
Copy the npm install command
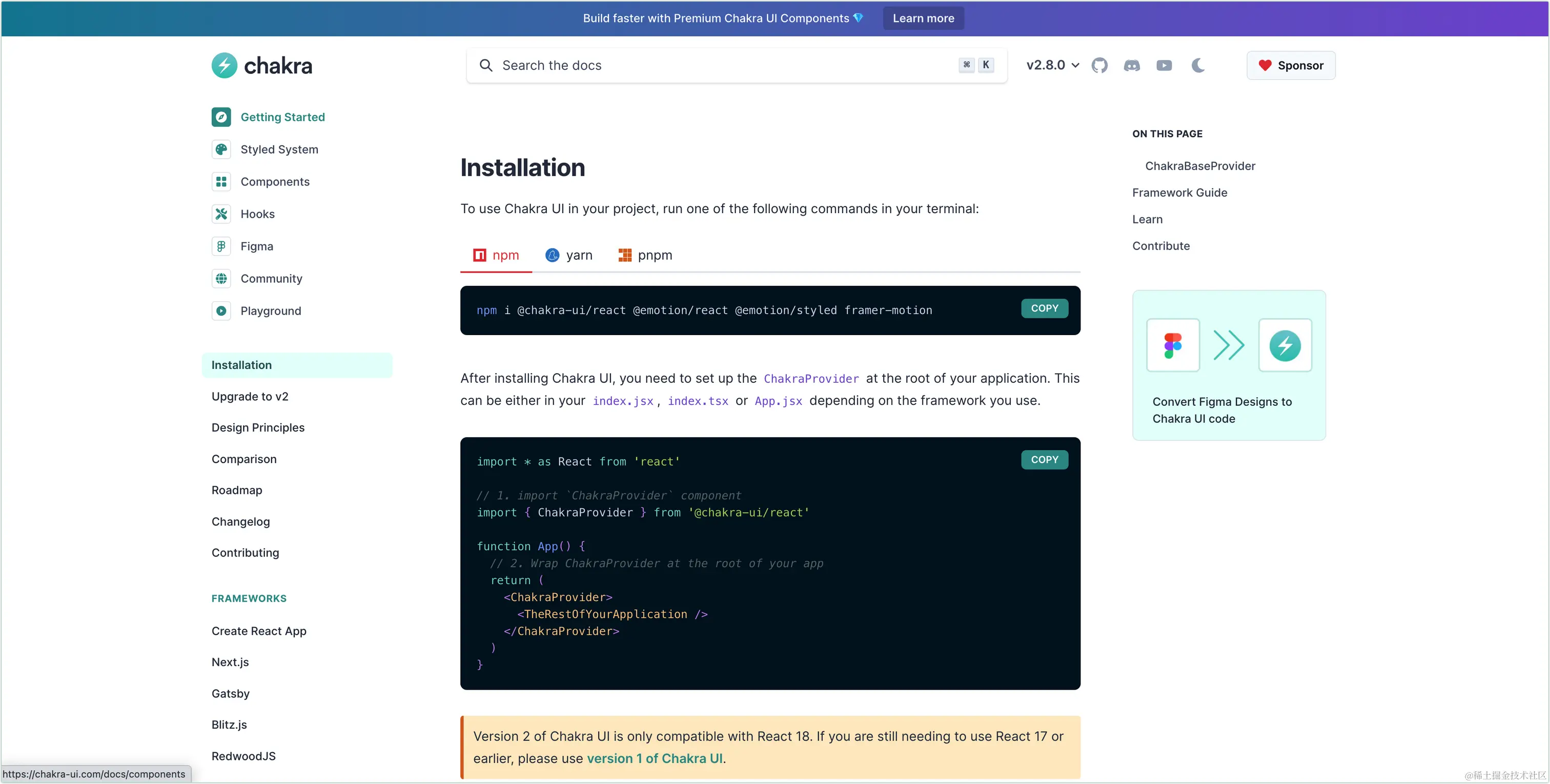click(1045, 308)
